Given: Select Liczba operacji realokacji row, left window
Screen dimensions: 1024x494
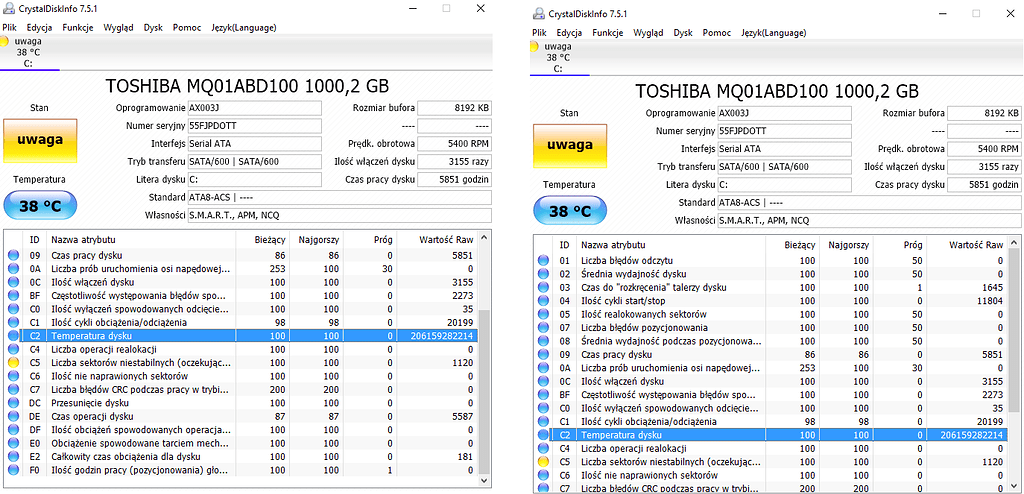Looking at the screenshot, I should pyautogui.click(x=242, y=350).
